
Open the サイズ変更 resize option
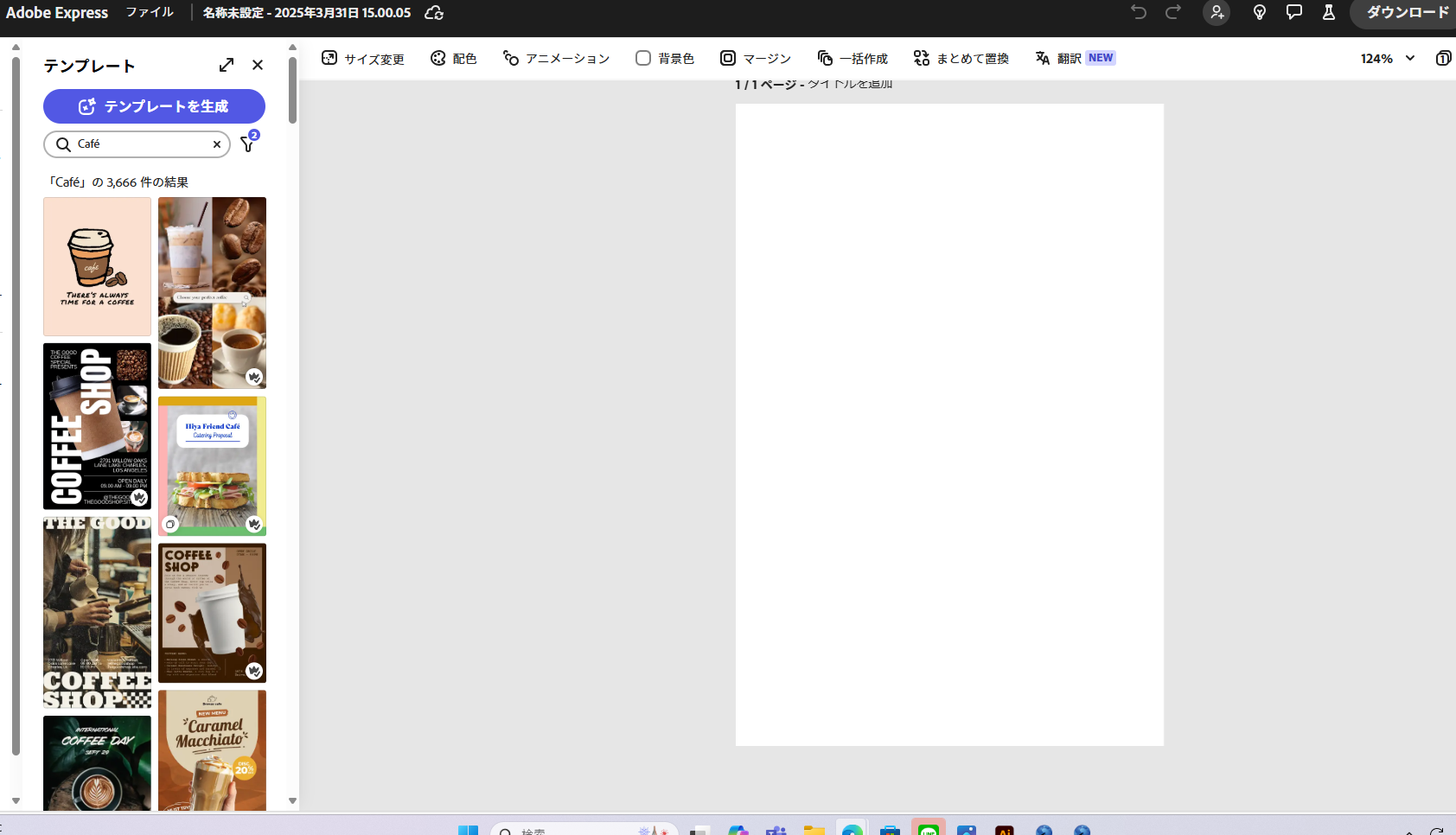(363, 58)
